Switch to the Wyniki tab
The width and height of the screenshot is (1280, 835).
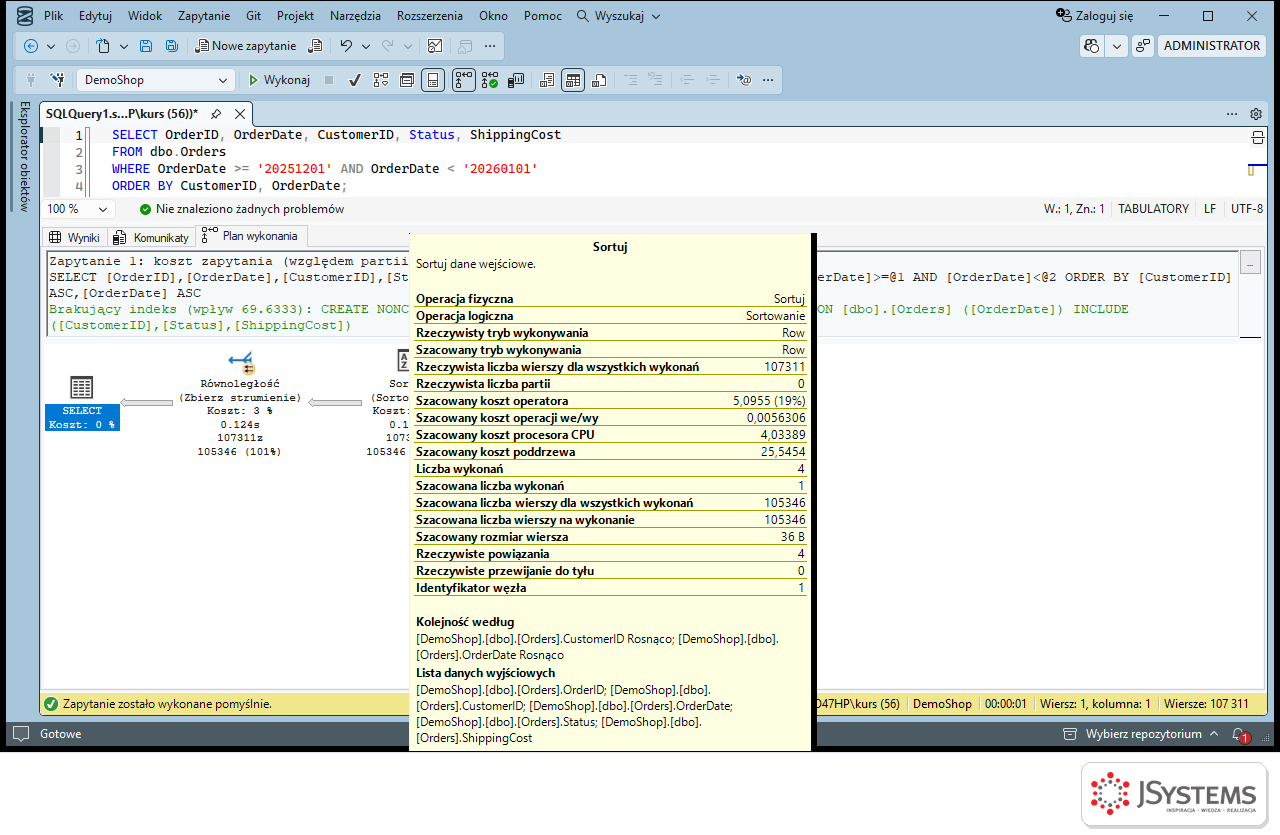75,237
